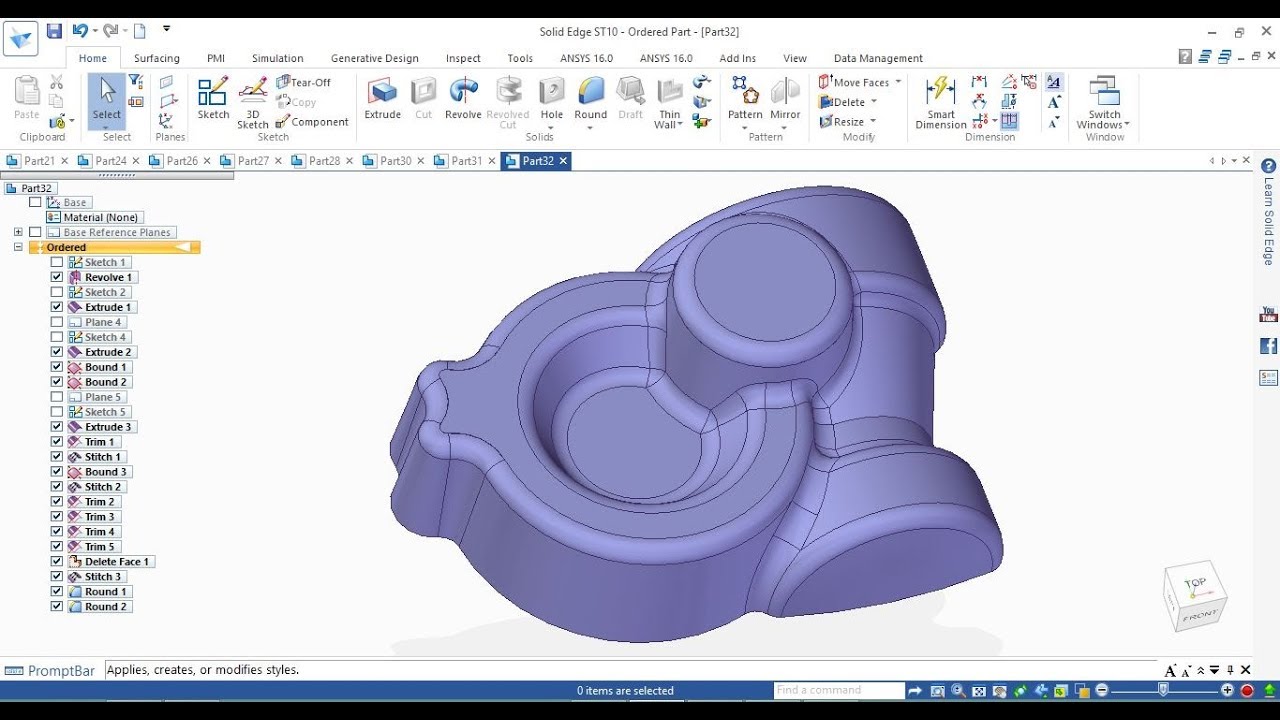The image size is (1280, 720).
Task: Open the Hole tool
Action: click(552, 98)
